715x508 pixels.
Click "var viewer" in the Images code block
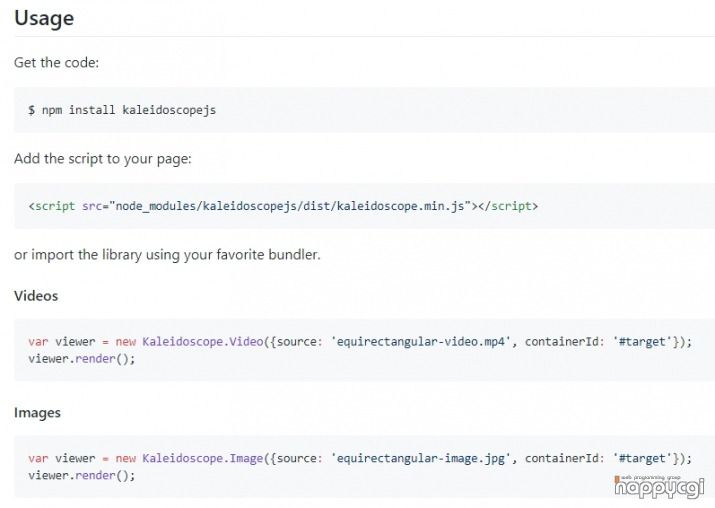(62, 459)
